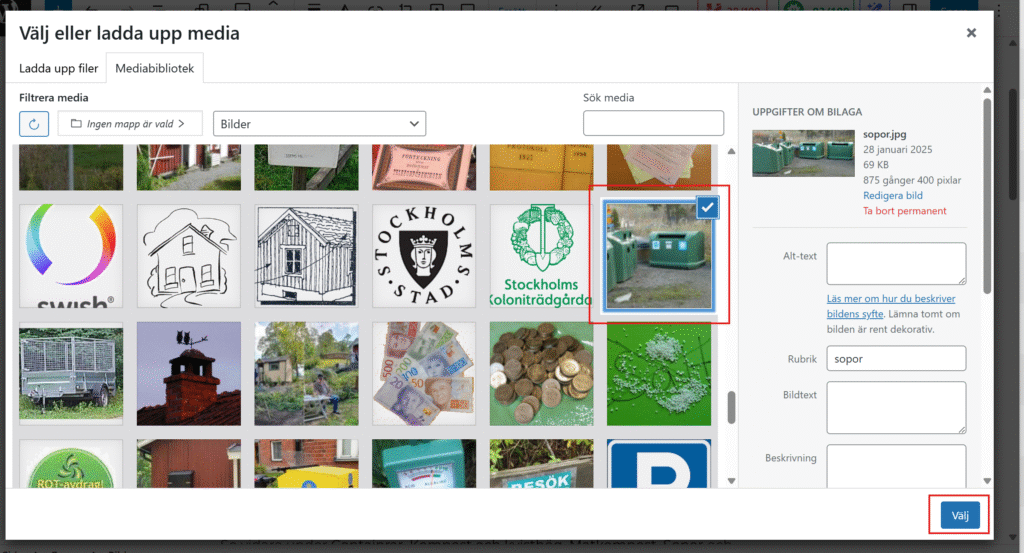Select the blue parking sign thumbnail
This screenshot has height=553, width=1024.
659,464
